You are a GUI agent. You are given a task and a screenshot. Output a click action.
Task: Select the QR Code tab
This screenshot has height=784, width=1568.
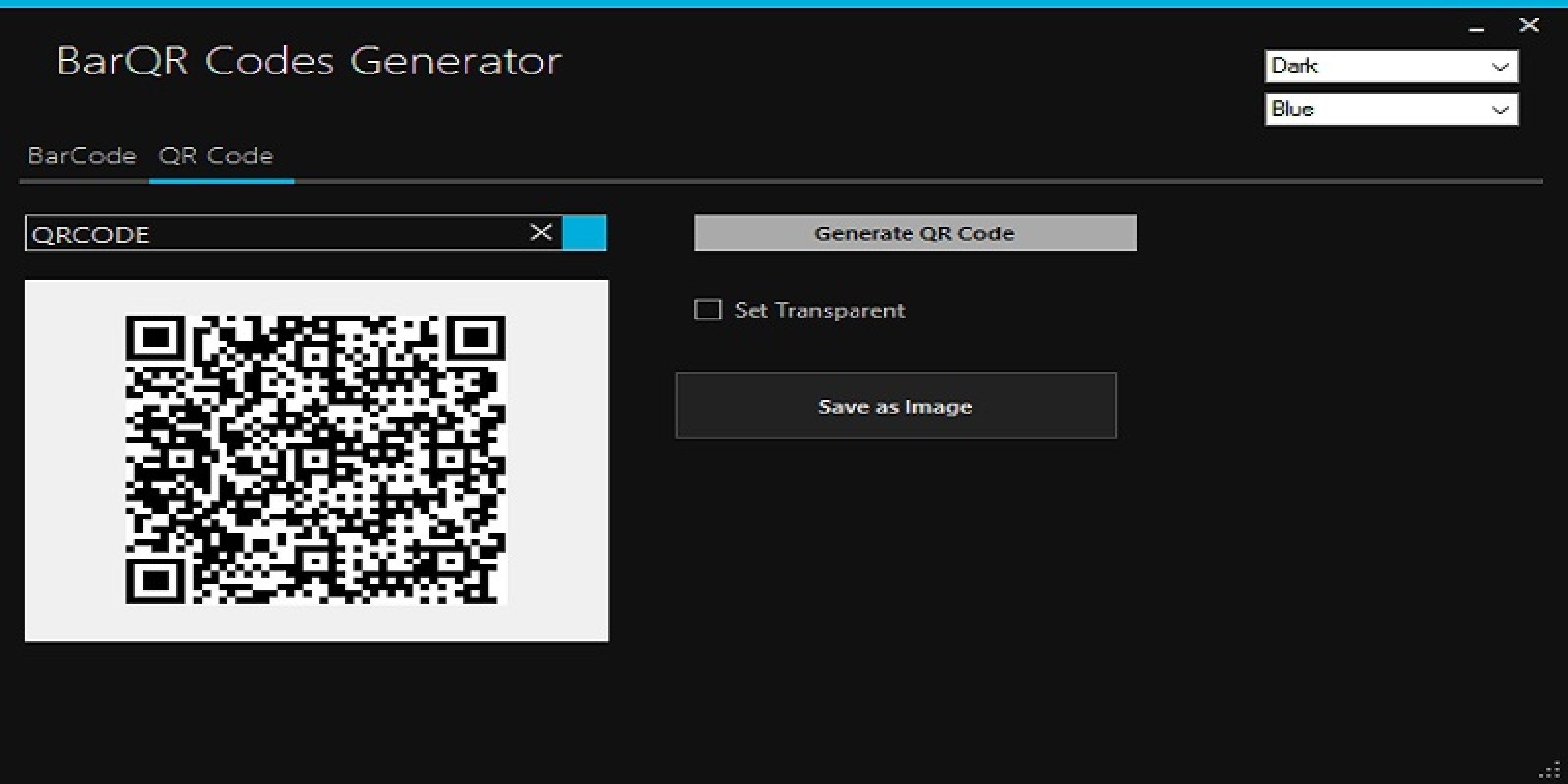tap(216, 156)
